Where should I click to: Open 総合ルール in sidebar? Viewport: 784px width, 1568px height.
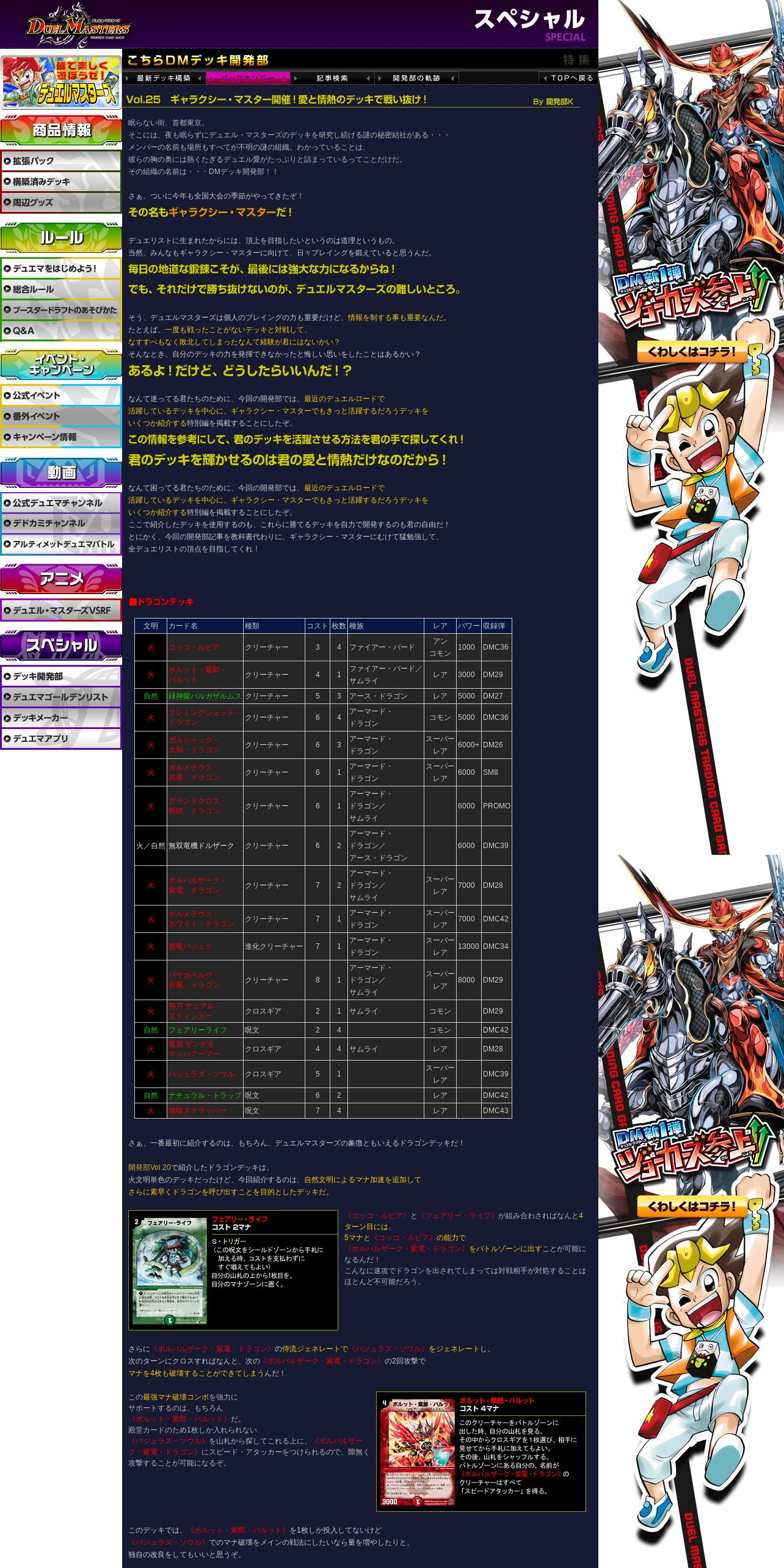click(61, 289)
